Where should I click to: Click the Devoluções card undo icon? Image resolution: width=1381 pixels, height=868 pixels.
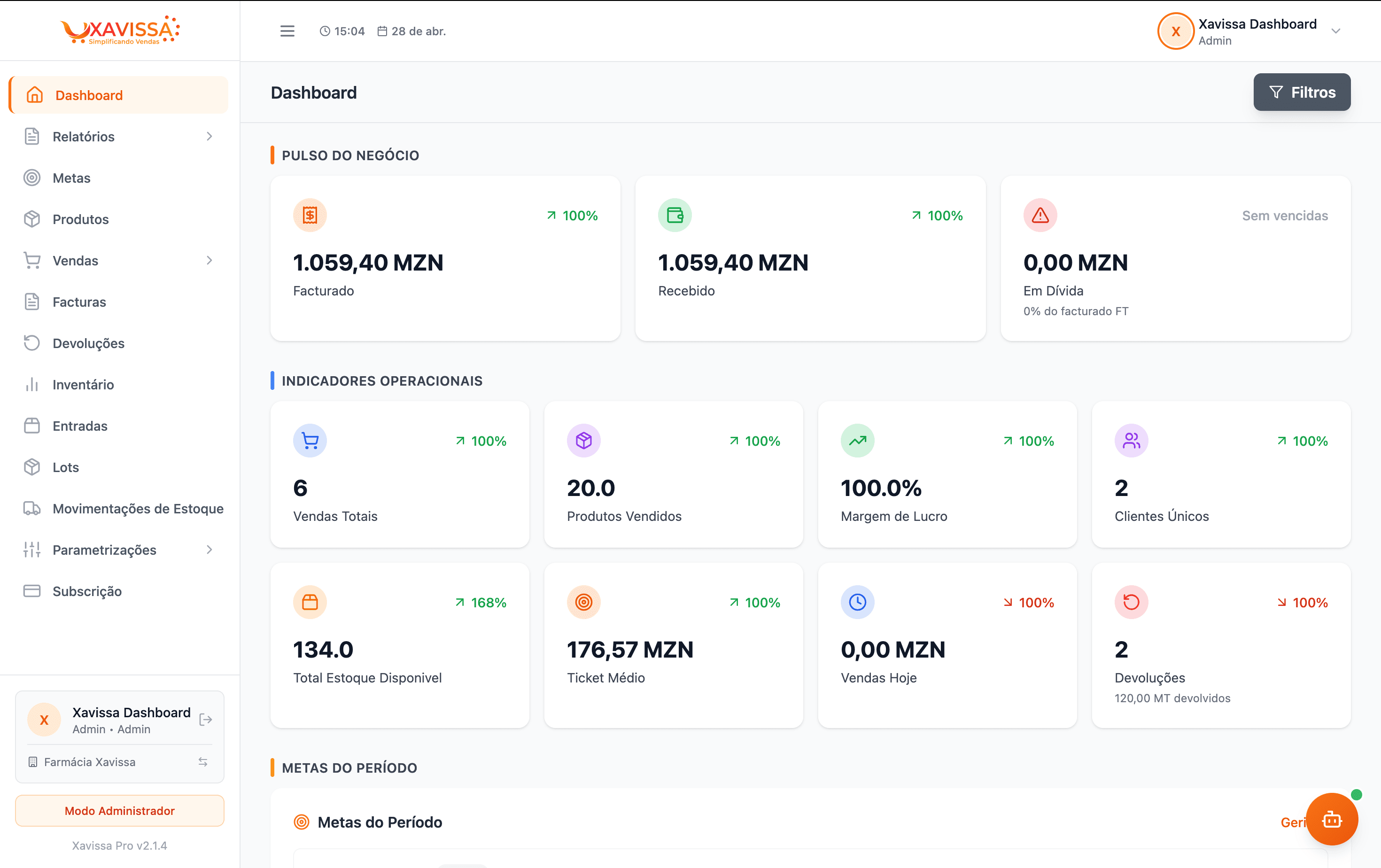1132,603
